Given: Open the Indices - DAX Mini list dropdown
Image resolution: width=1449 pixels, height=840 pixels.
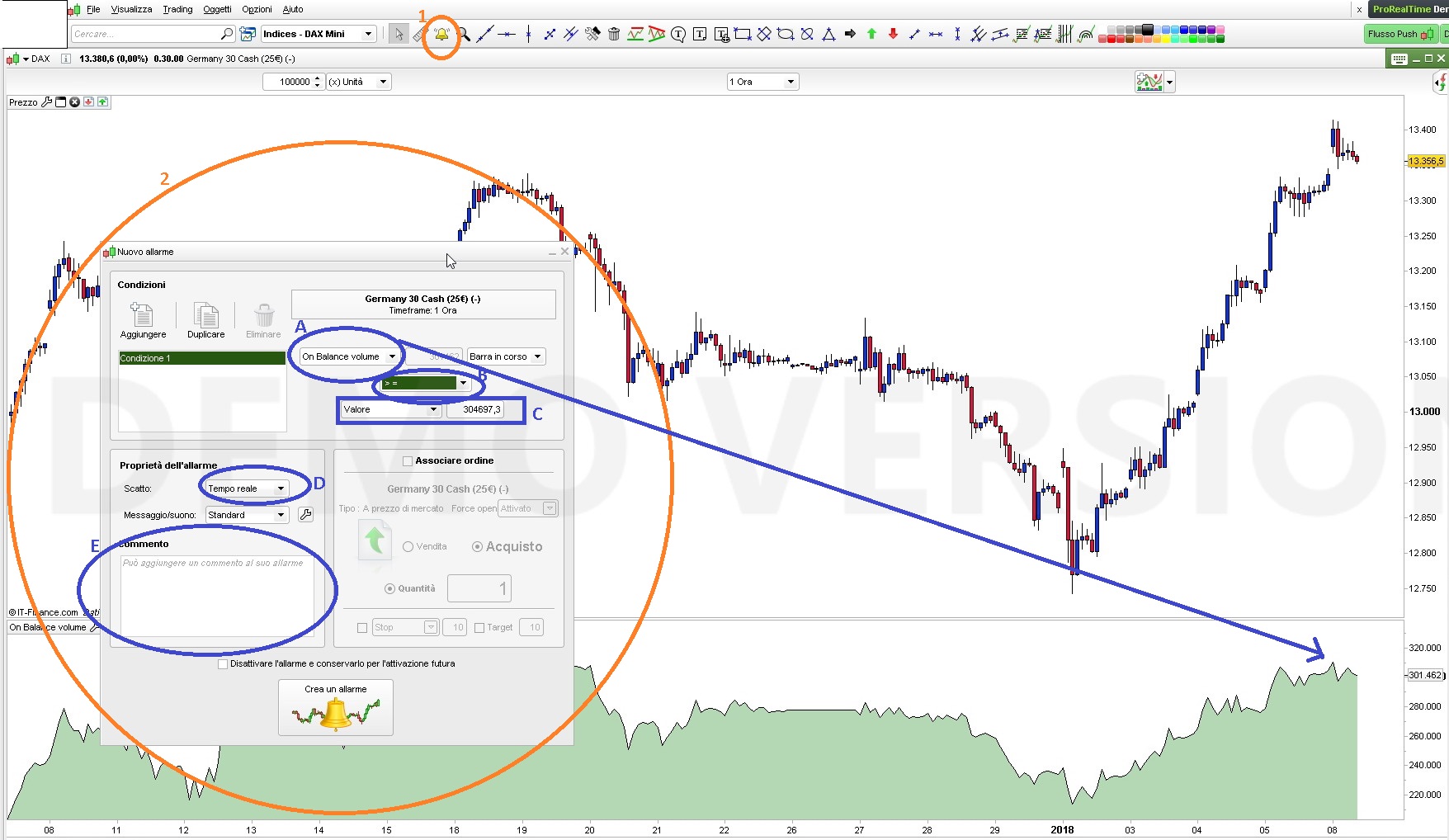Looking at the screenshot, I should tap(319, 34).
